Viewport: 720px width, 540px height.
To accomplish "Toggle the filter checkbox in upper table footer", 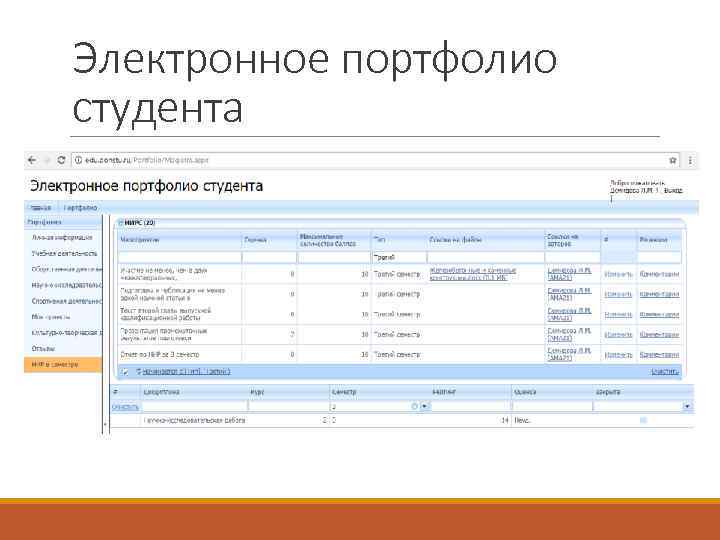I will (x=124, y=371).
